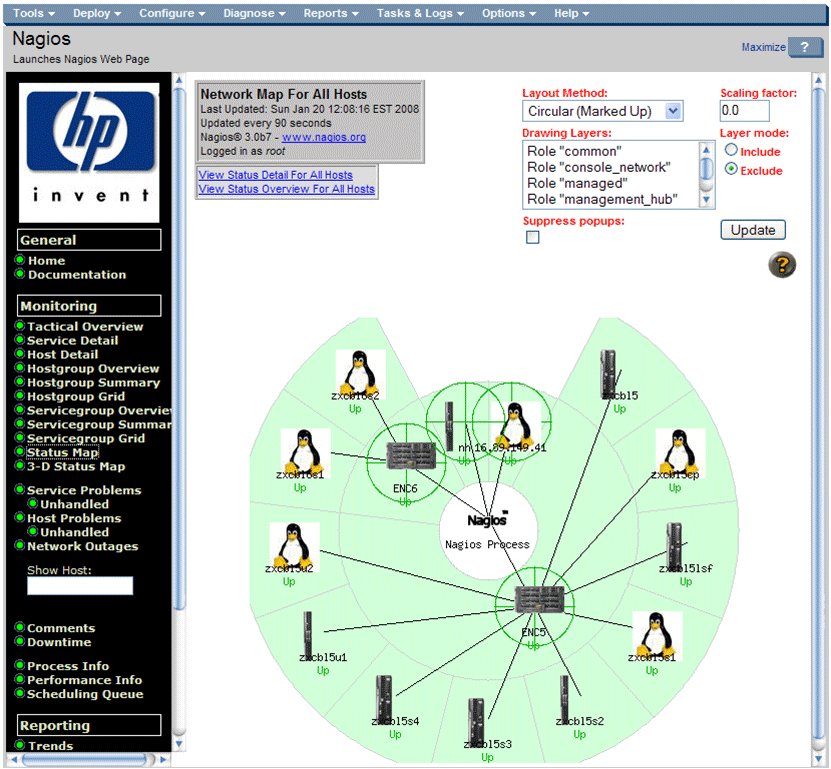Screen dimensions: 831x769
Task: Open the Reports menu
Action: 331,13
